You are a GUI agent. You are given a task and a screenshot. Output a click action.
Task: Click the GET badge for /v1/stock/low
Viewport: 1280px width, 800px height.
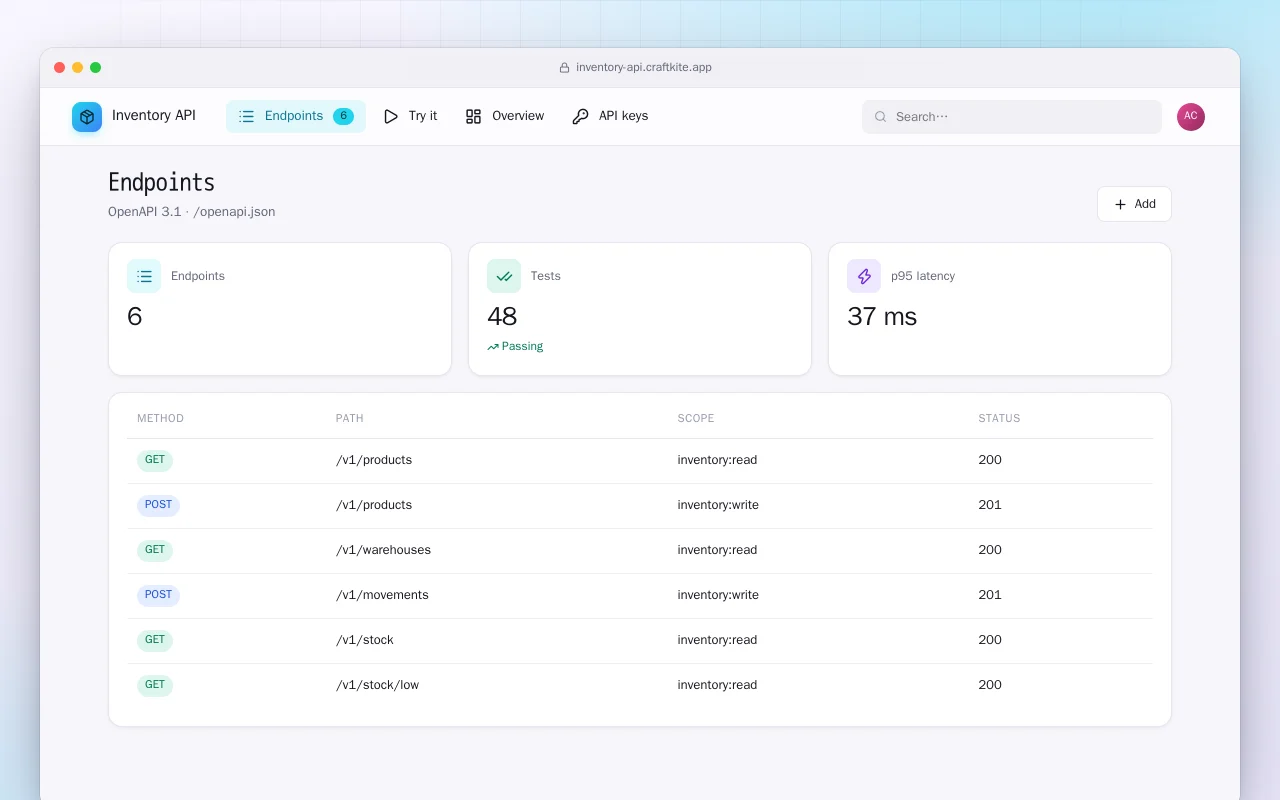point(155,685)
